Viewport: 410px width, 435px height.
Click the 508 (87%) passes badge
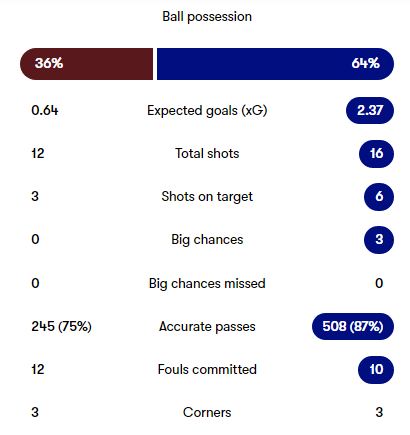point(353,326)
